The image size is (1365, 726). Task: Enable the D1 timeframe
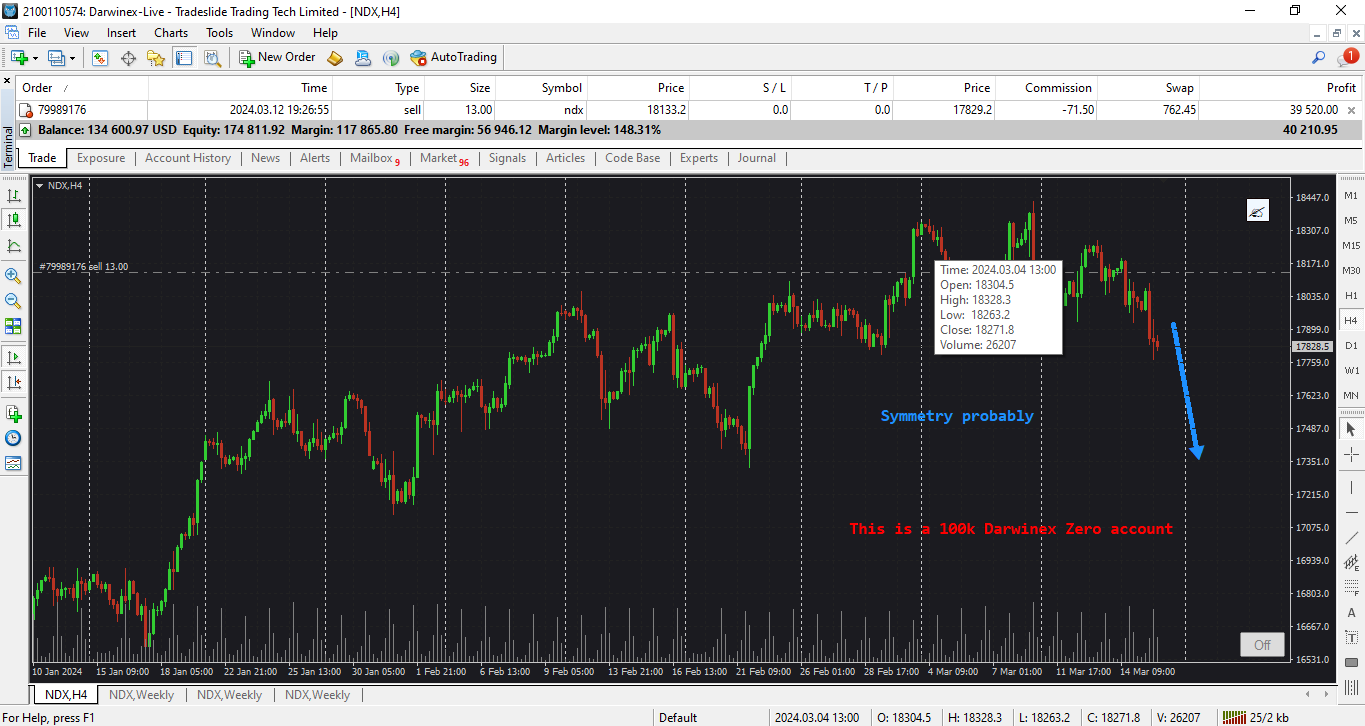[1351, 346]
